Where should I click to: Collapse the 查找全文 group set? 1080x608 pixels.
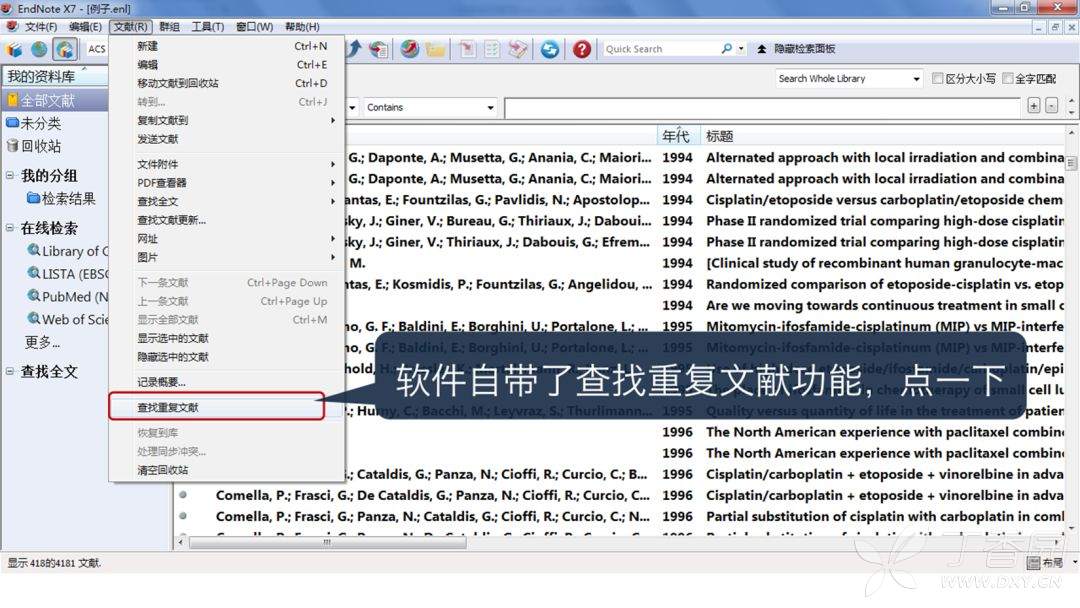pos(10,371)
